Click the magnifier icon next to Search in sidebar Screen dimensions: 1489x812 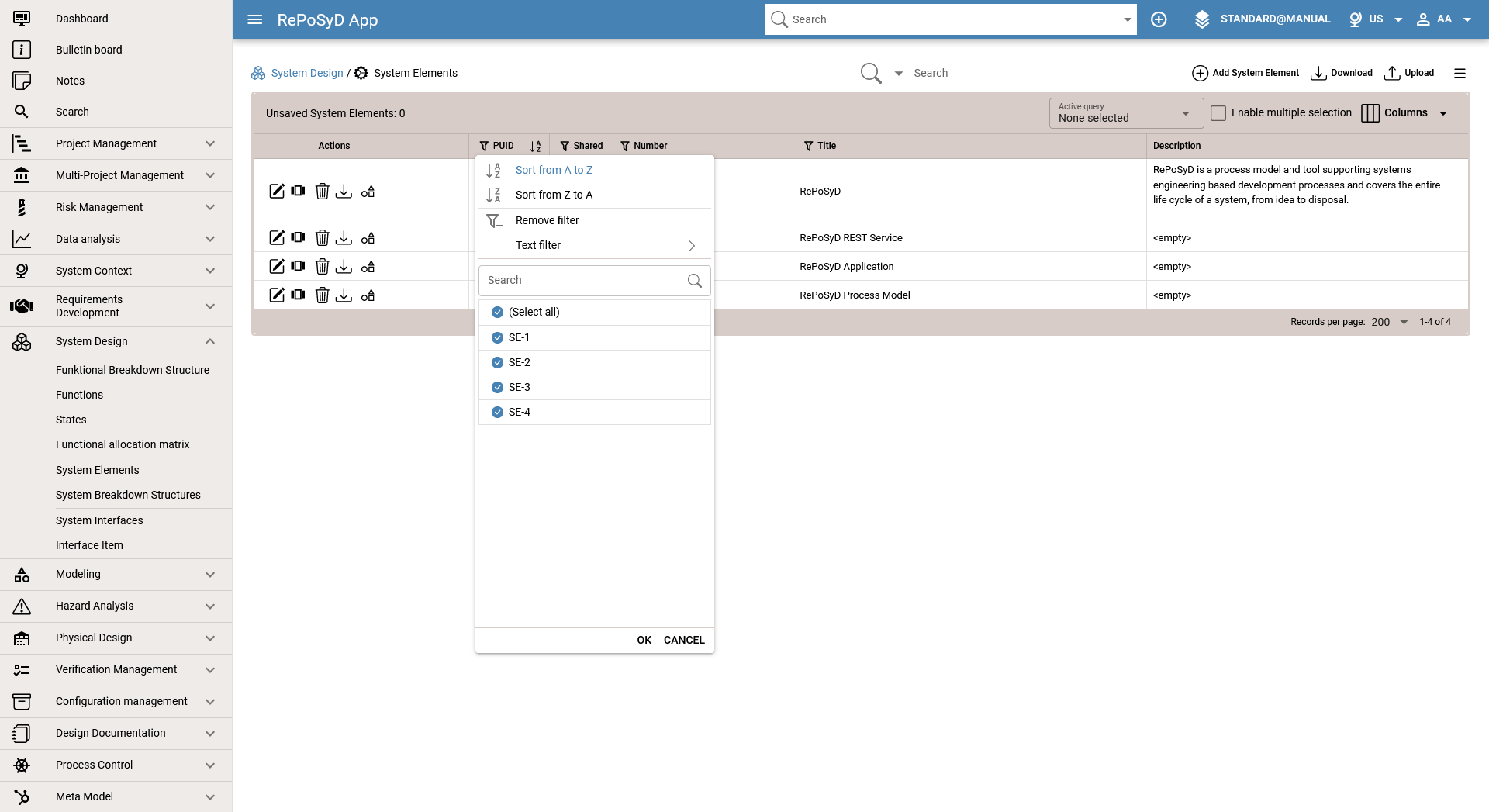[22, 112]
